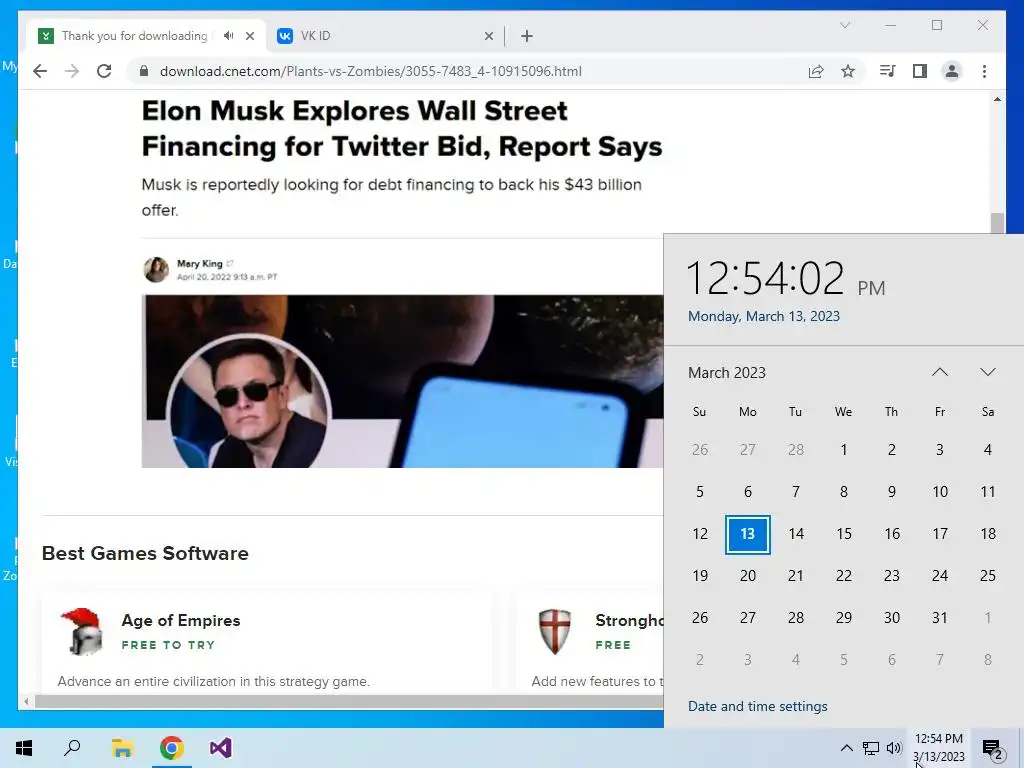Click February 28 in the calendar
1024x768 pixels.
point(795,450)
